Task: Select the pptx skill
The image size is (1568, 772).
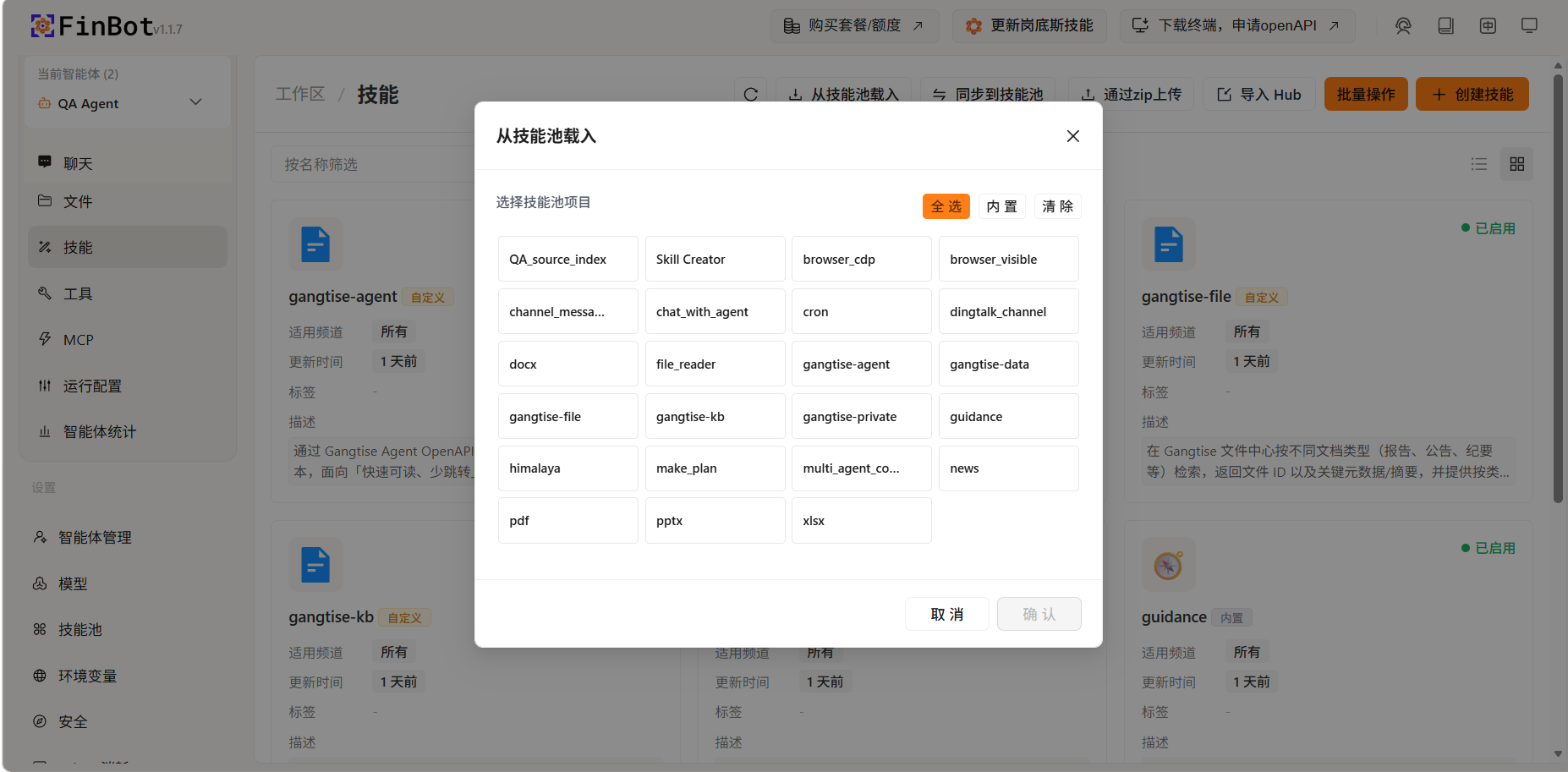Action: click(715, 520)
